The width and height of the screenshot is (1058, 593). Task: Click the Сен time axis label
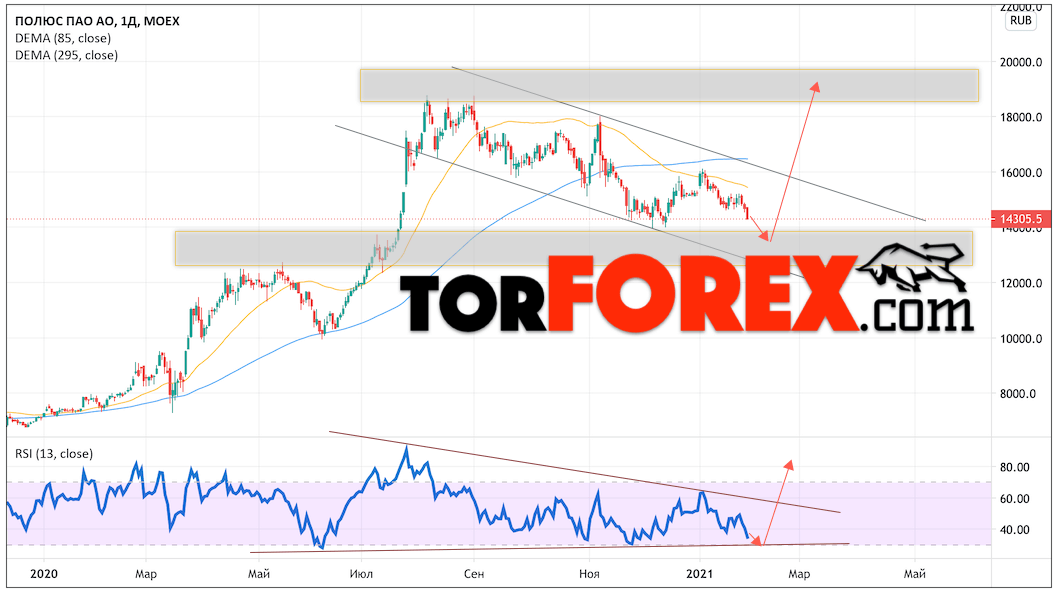pos(474,574)
